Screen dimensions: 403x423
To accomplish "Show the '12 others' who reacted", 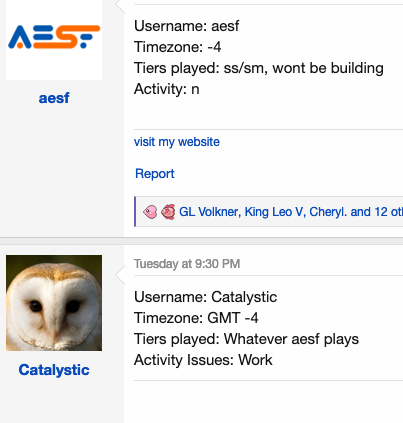I will pyautogui.click(x=389, y=212).
